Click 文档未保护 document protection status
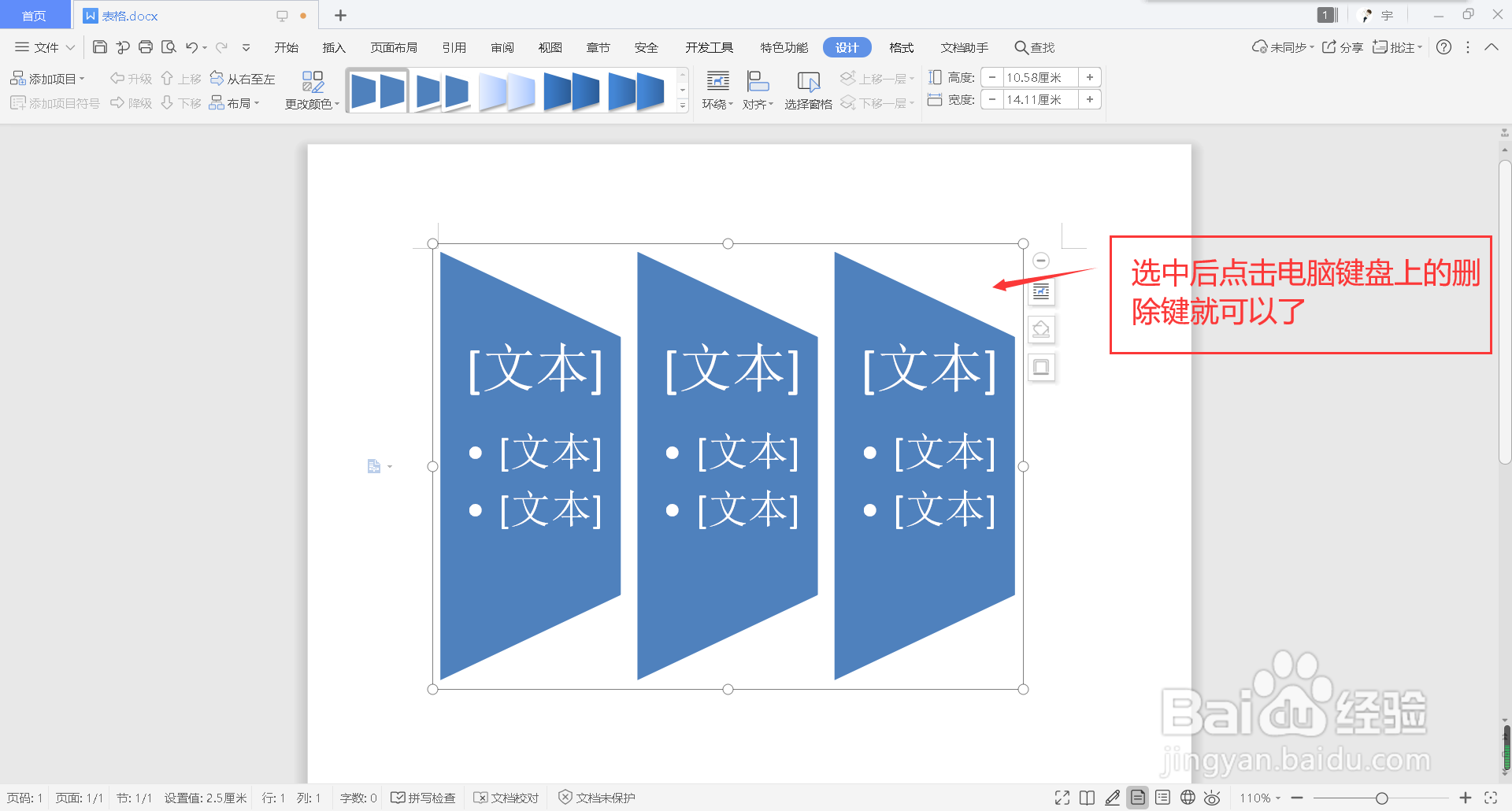Viewport: 1512px width, 811px height. (597, 798)
